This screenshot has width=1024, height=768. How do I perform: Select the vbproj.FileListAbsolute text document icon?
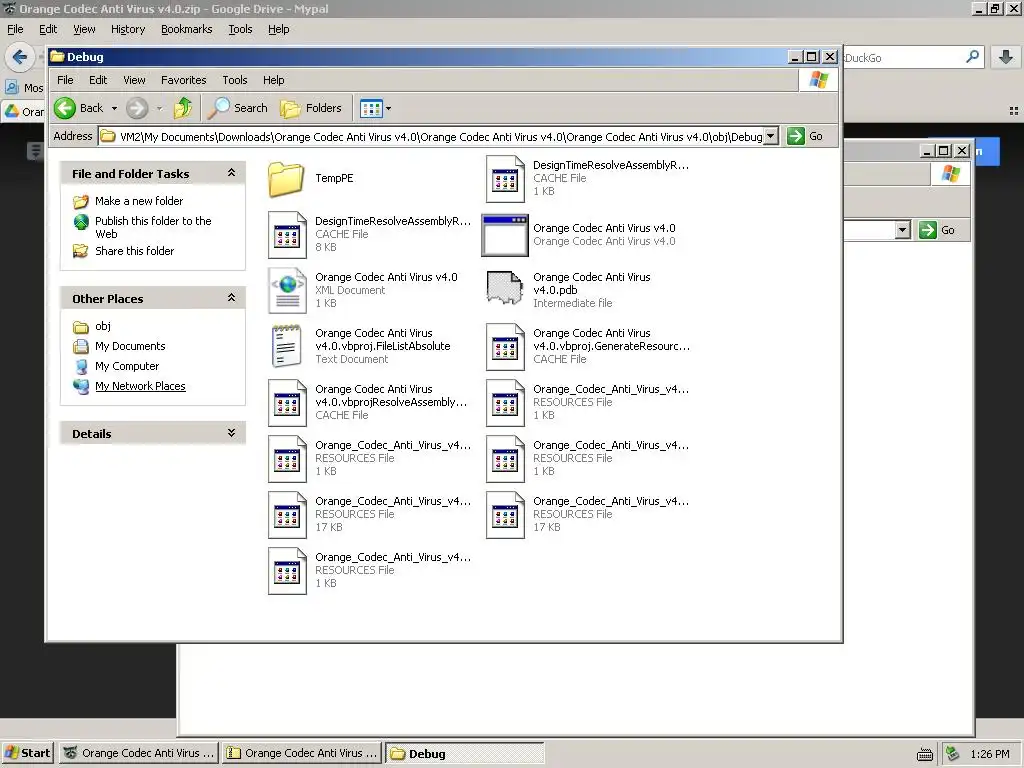tap(287, 347)
